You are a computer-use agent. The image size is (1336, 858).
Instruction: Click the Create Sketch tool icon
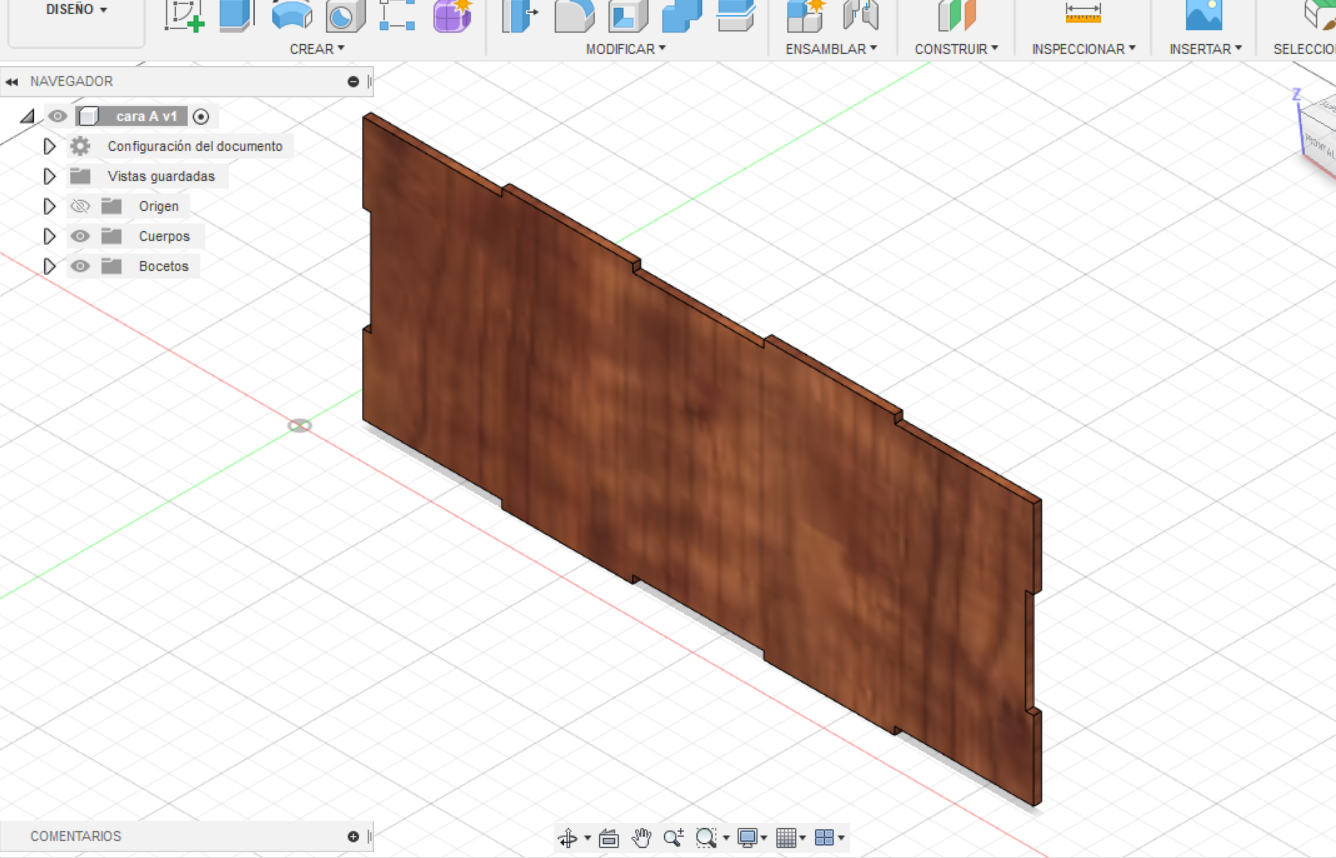(183, 14)
